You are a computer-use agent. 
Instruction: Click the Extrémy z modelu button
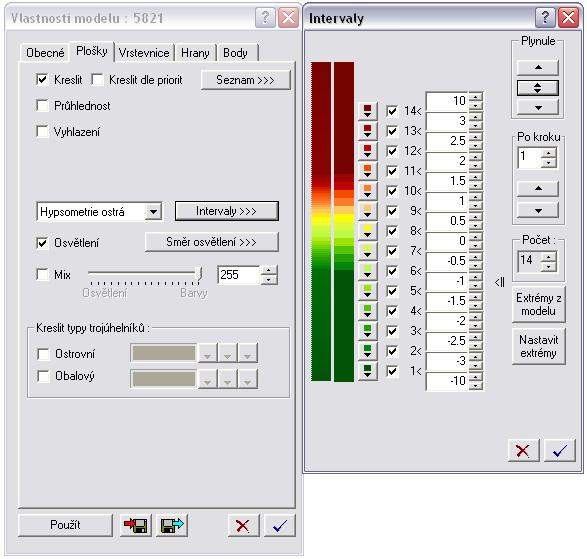(x=538, y=304)
